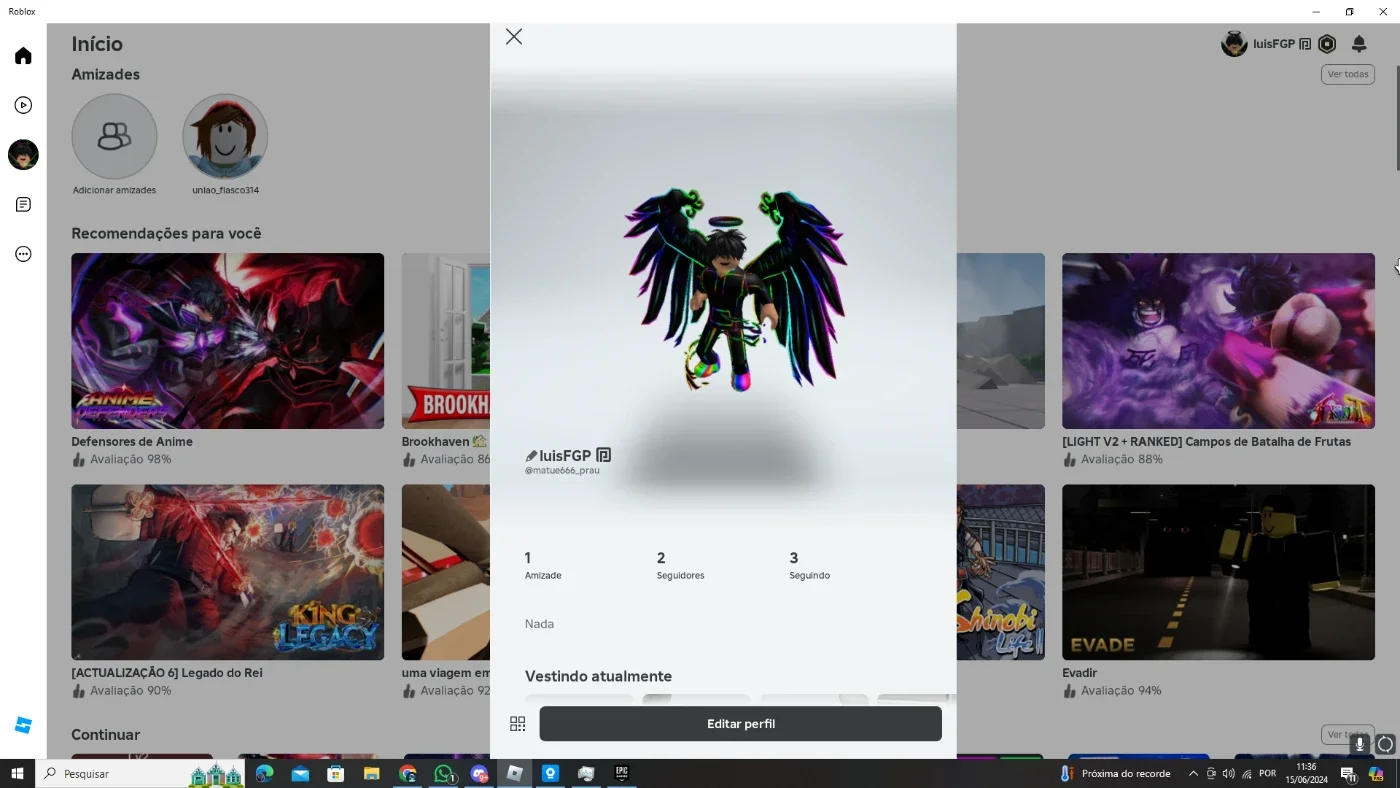
Task: Click Ver todas next to Amizades
Action: coord(1348,75)
